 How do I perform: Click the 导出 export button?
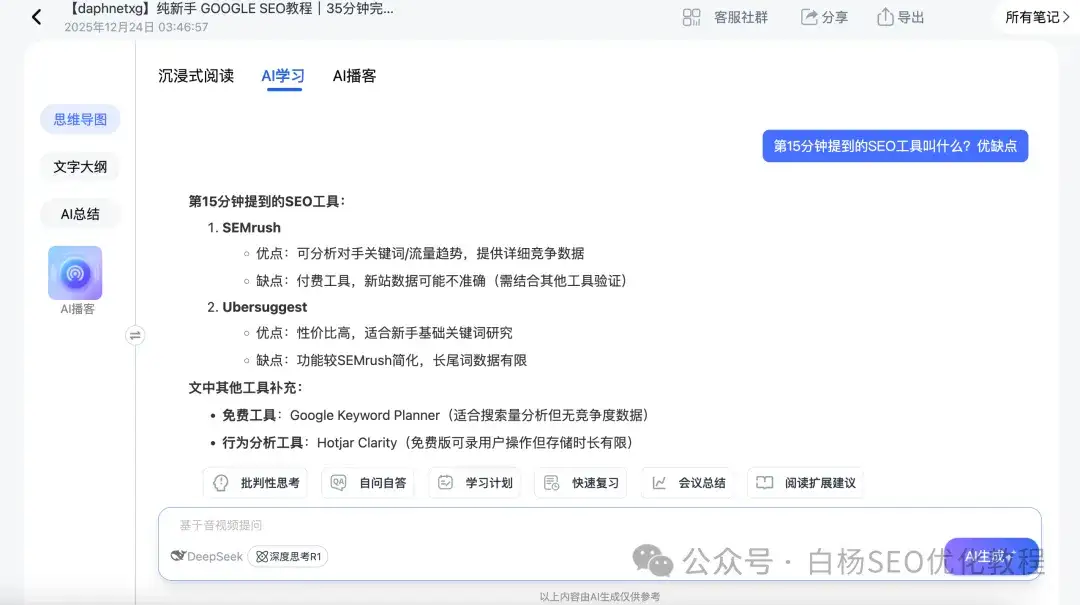point(900,17)
